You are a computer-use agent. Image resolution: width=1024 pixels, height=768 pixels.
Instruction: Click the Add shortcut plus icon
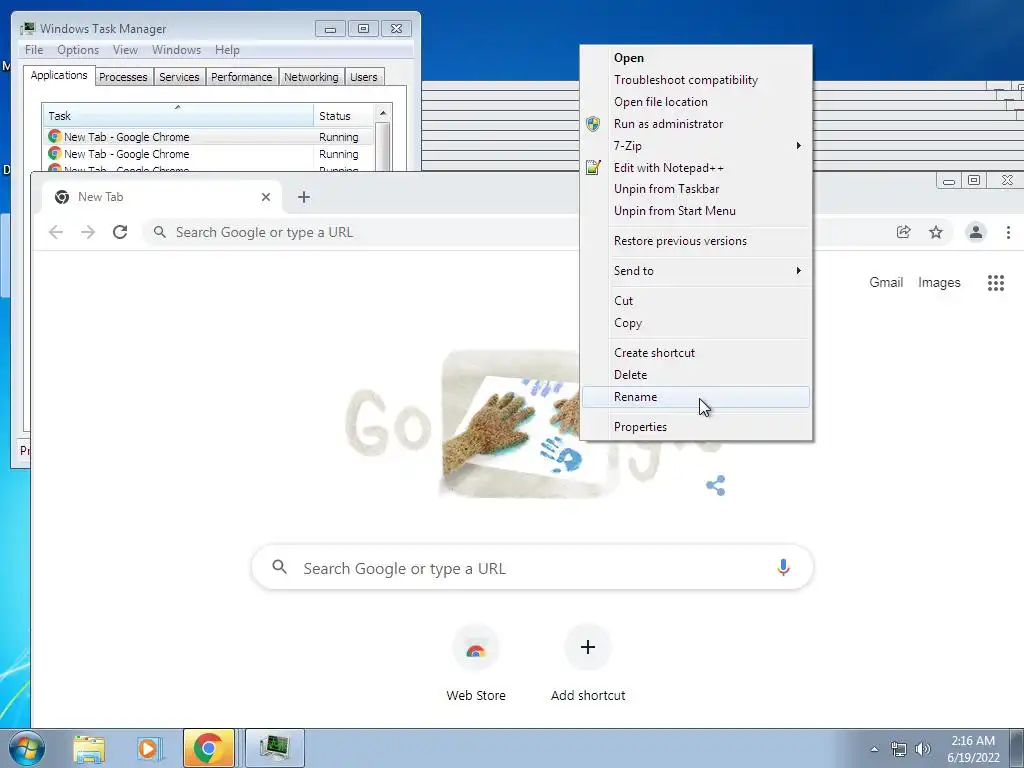588,647
